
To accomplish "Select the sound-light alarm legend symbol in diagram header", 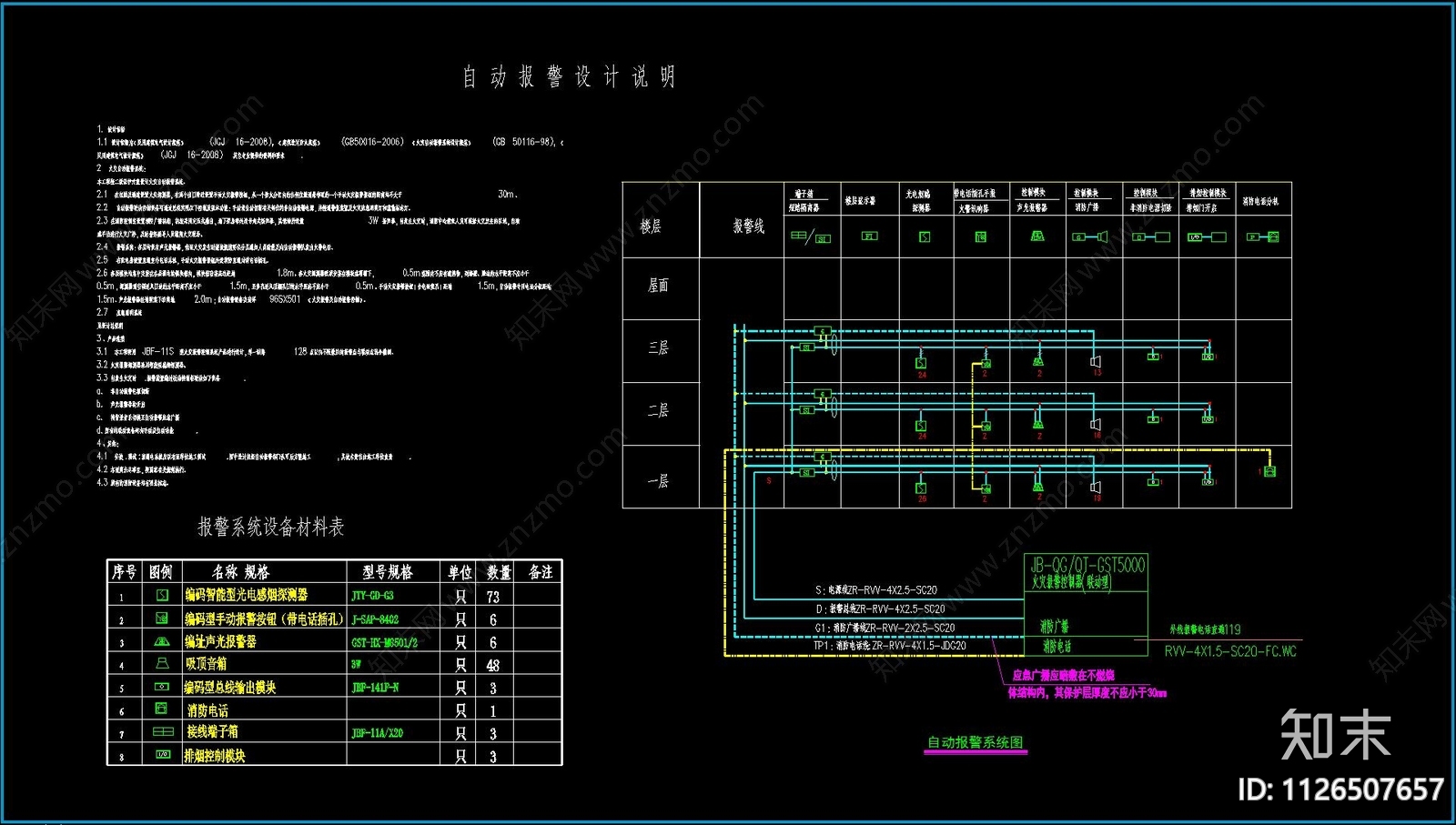I will (x=1037, y=236).
